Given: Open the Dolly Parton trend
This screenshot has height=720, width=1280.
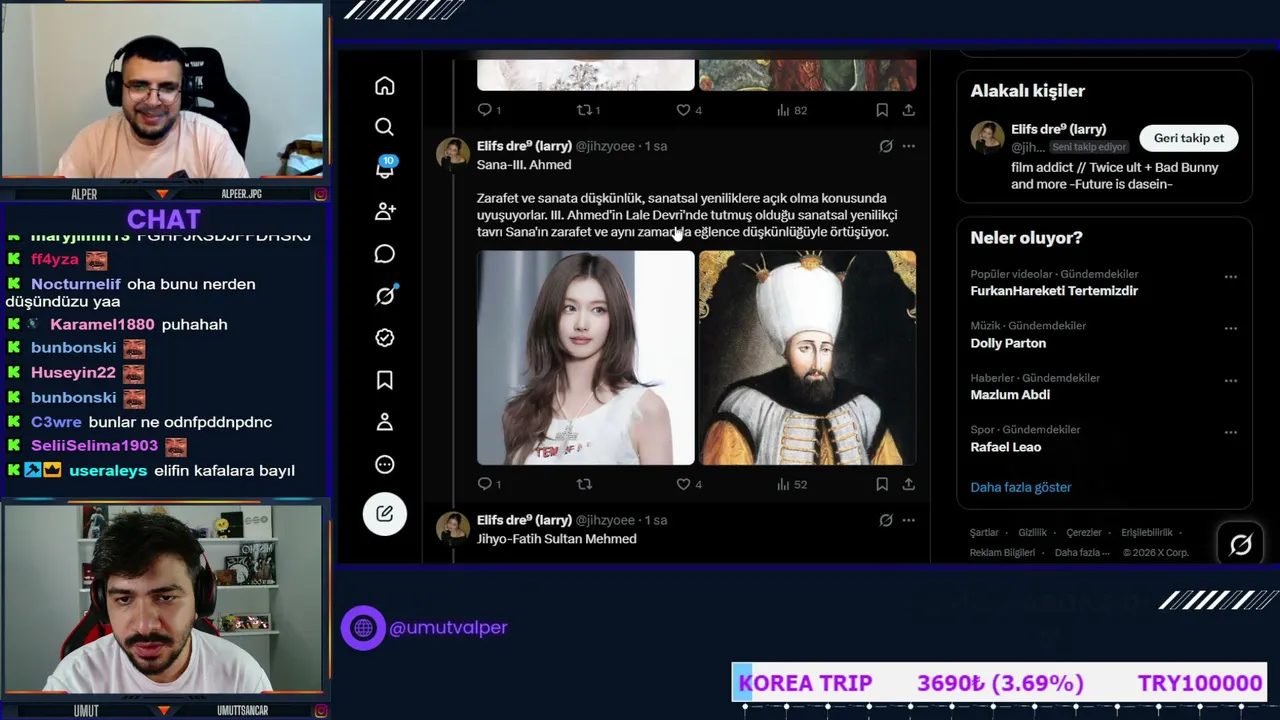Looking at the screenshot, I should pyautogui.click(x=1008, y=343).
